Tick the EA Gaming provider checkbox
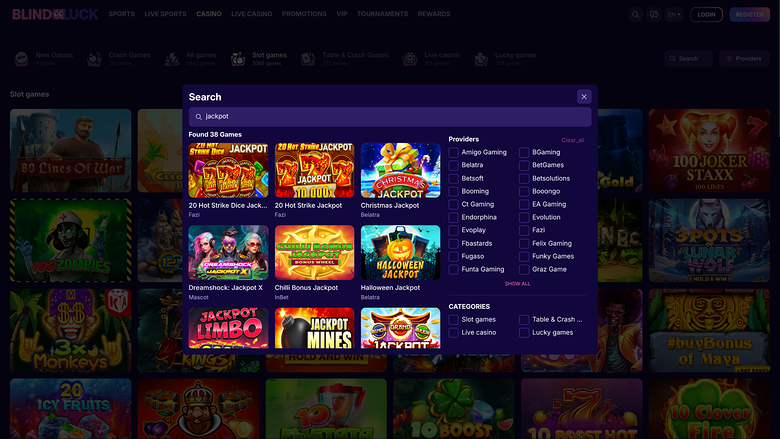The height and width of the screenshot is (439, 780). click(524, 204)
